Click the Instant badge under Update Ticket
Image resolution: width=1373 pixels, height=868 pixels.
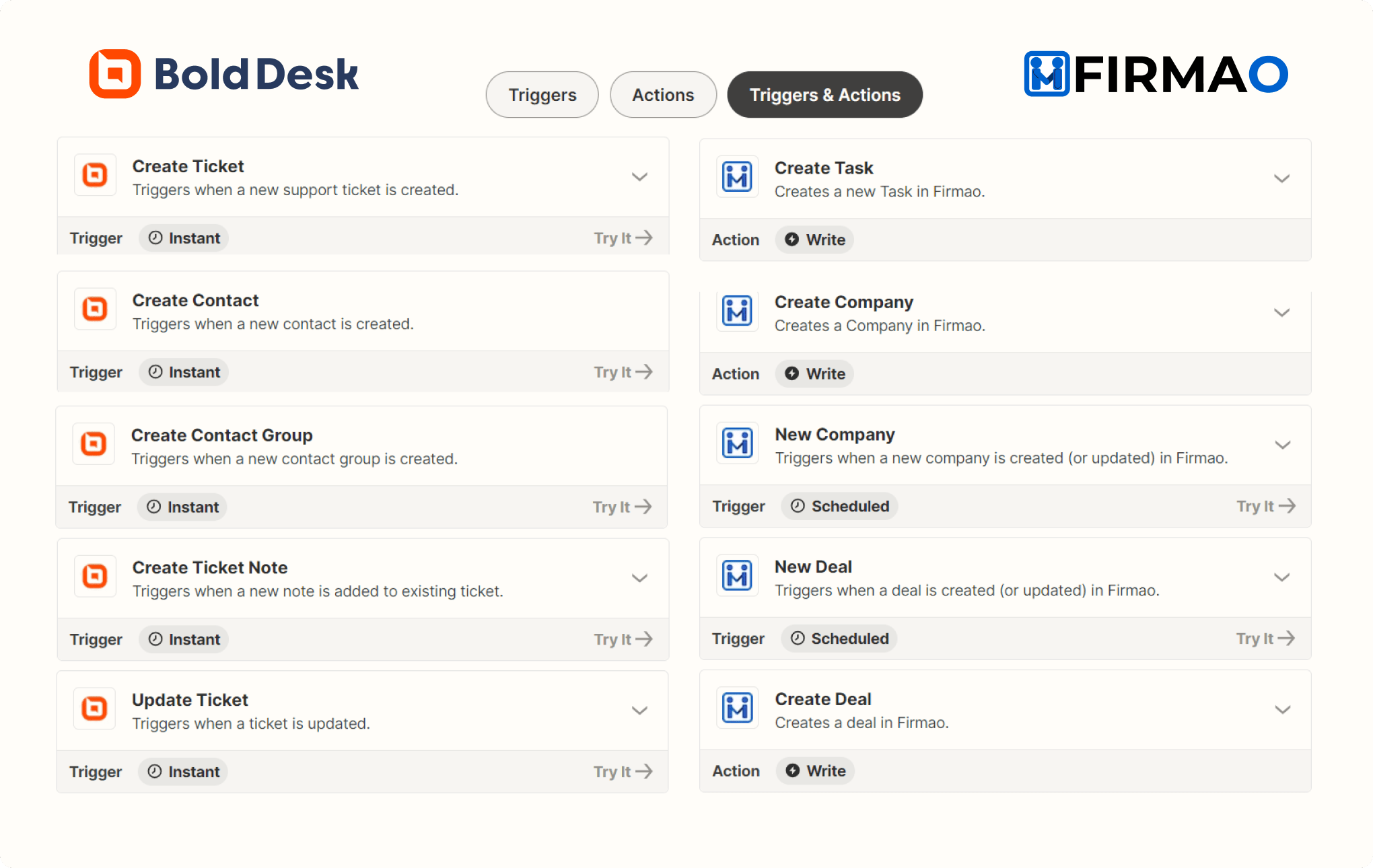(x=183, y=772)
